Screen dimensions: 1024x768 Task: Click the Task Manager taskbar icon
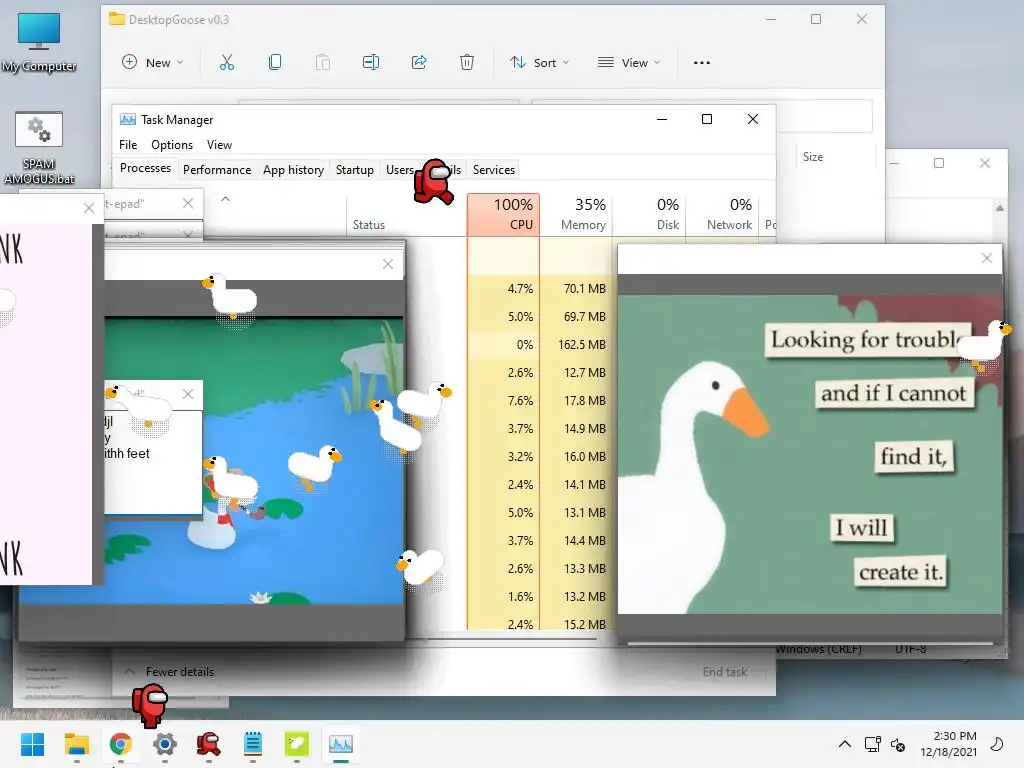click(x=341, y=744)
